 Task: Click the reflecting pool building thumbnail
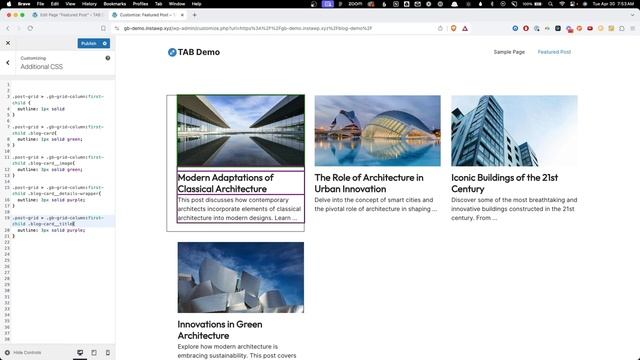[x=241, y=131]
